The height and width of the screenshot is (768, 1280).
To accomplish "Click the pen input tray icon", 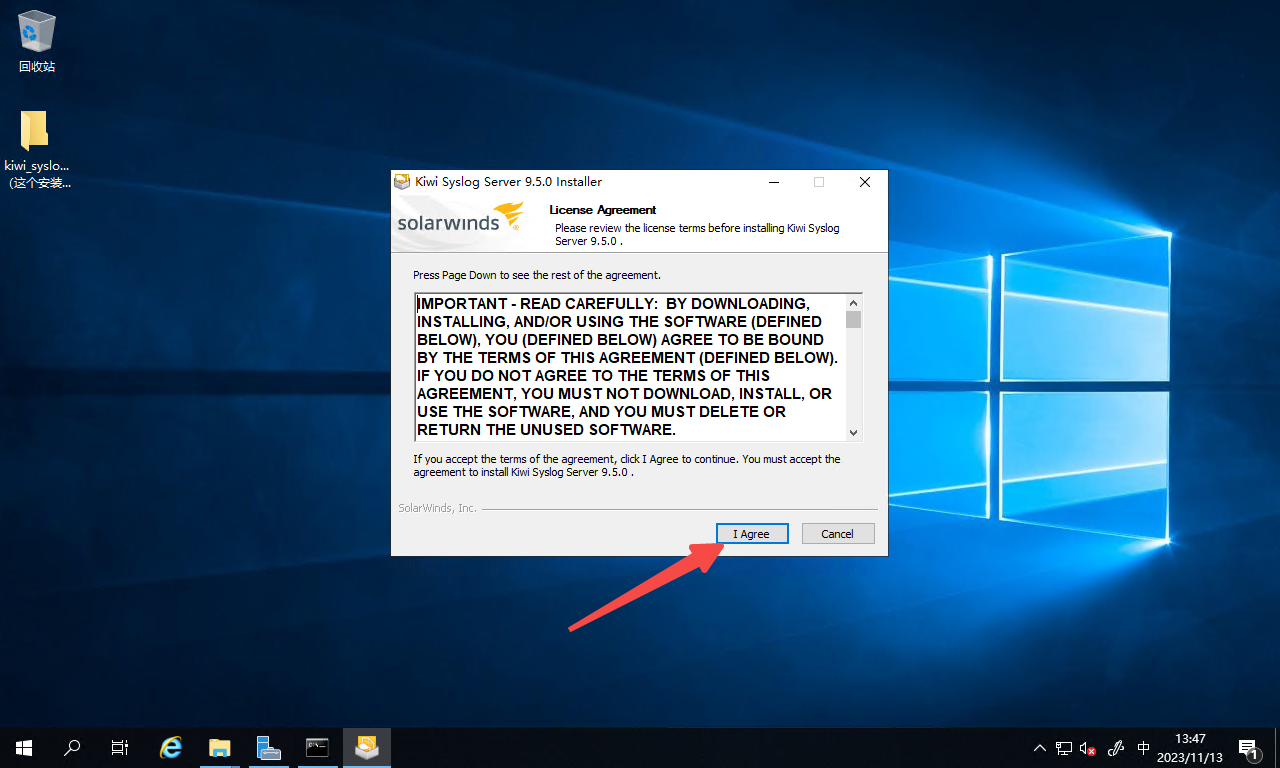I will point(1117,748).
